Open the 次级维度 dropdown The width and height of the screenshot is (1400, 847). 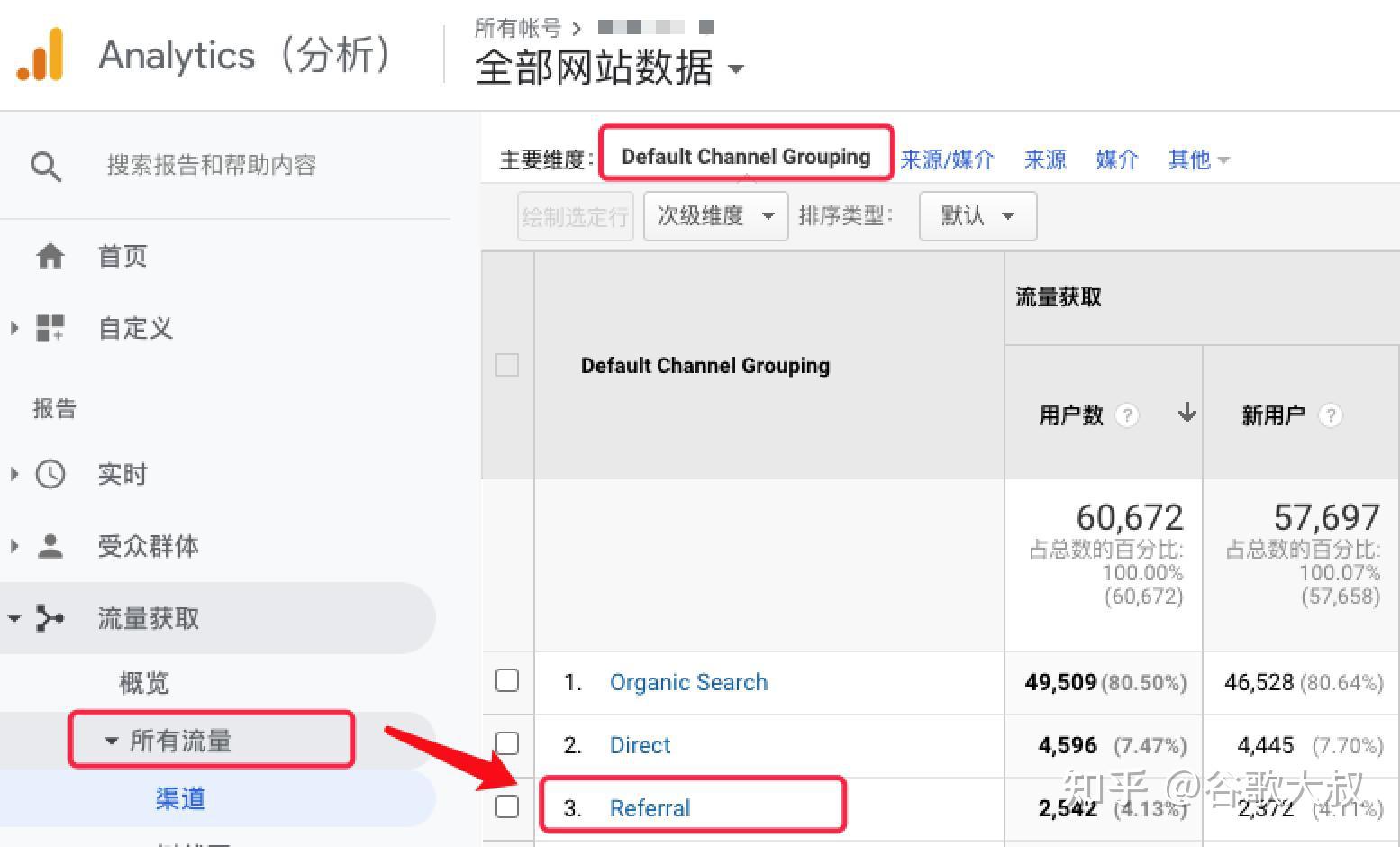click(x=716, y=216)
